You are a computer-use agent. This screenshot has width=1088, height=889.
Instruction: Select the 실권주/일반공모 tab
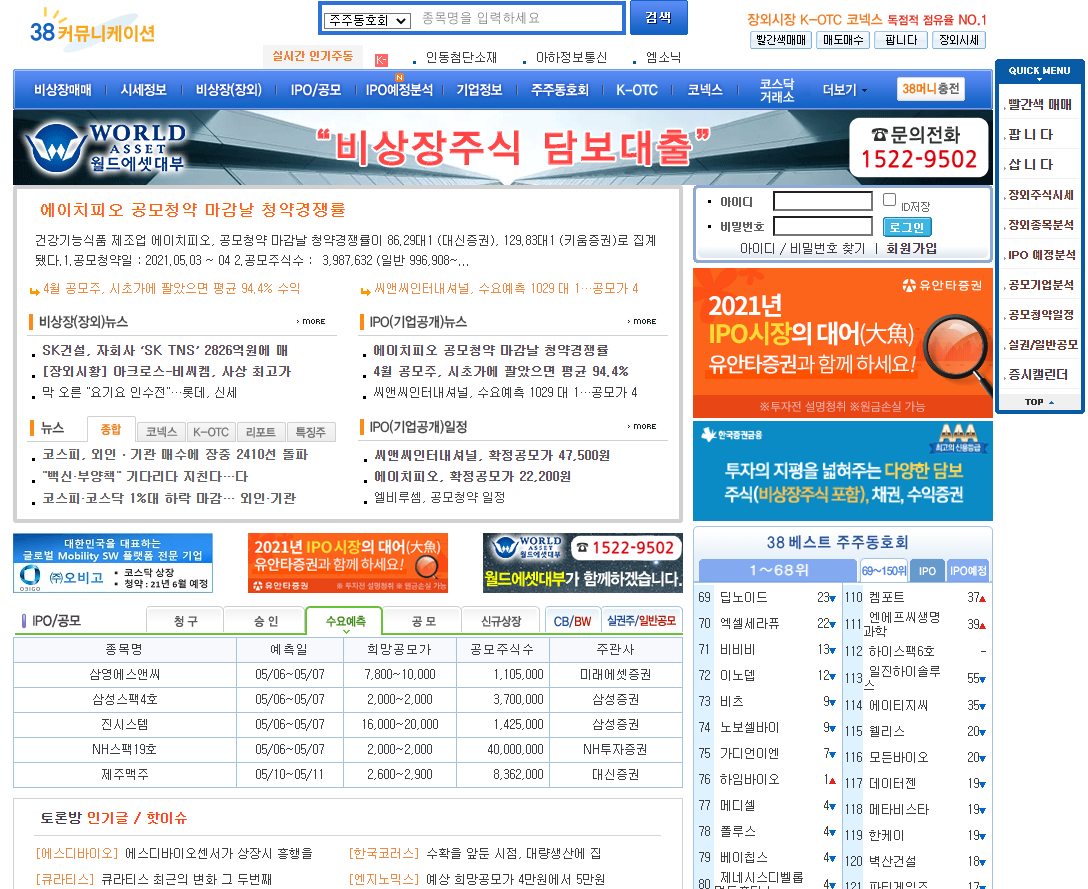pyautogui.click(x=641, y=620)
